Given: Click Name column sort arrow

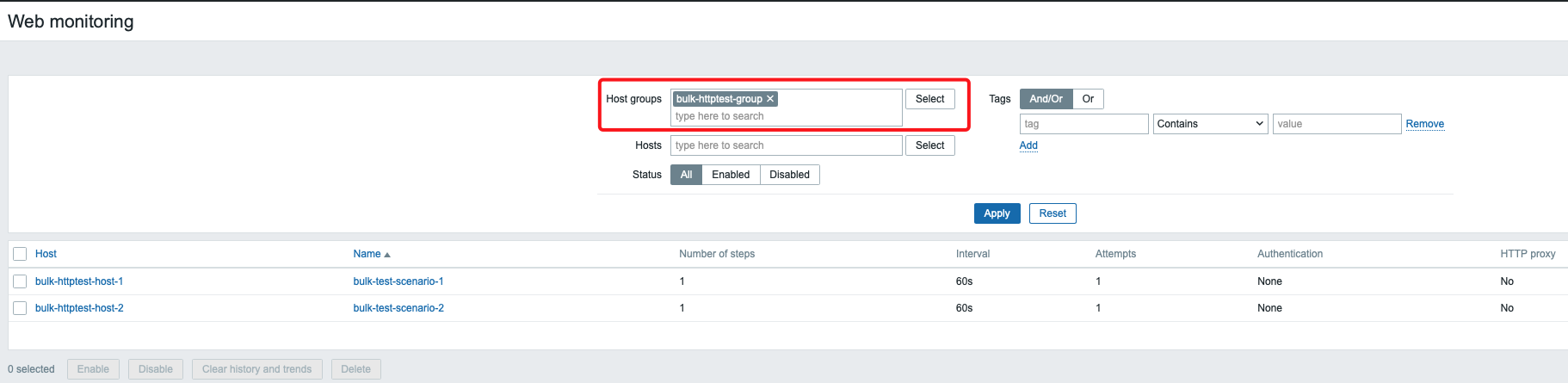Looking at the screenshot, I should [387, 255].
